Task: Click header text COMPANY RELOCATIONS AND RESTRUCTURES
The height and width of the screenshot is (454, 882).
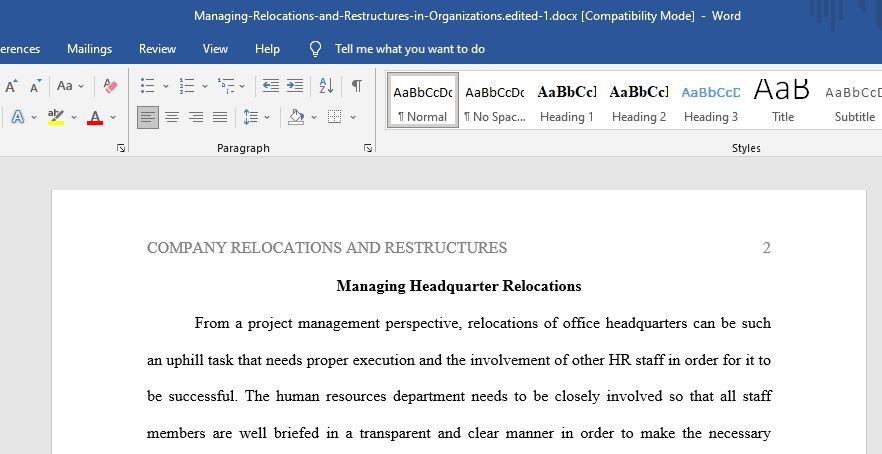Action: [x=327, y=248]
